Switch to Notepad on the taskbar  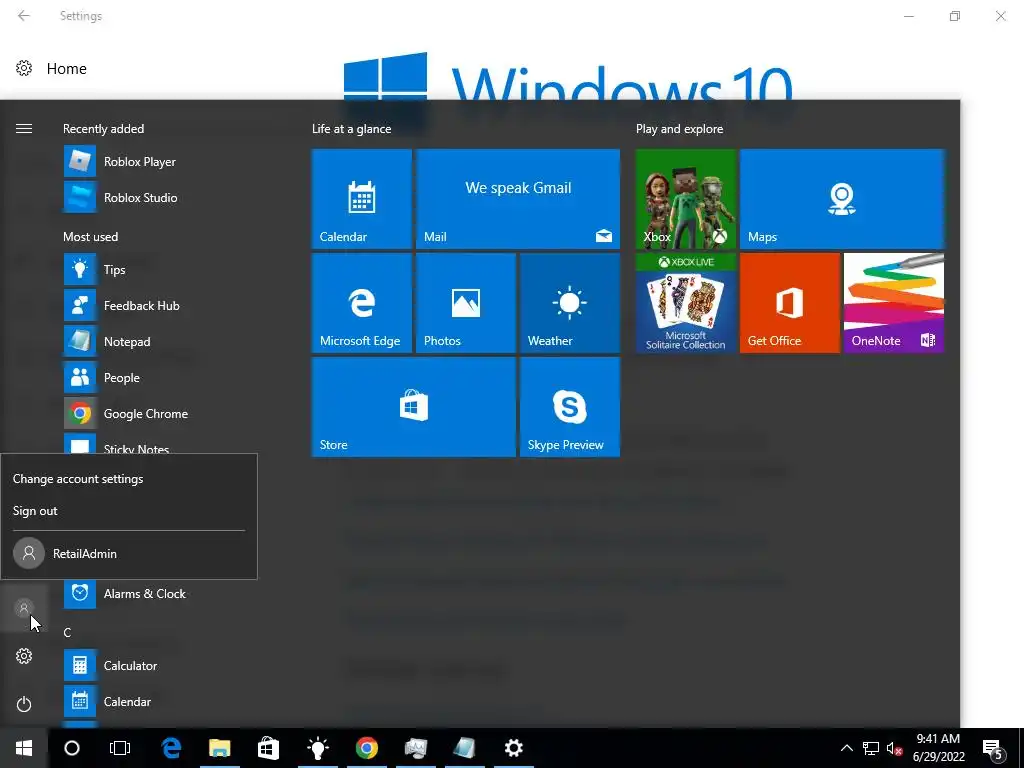(464, 748)
